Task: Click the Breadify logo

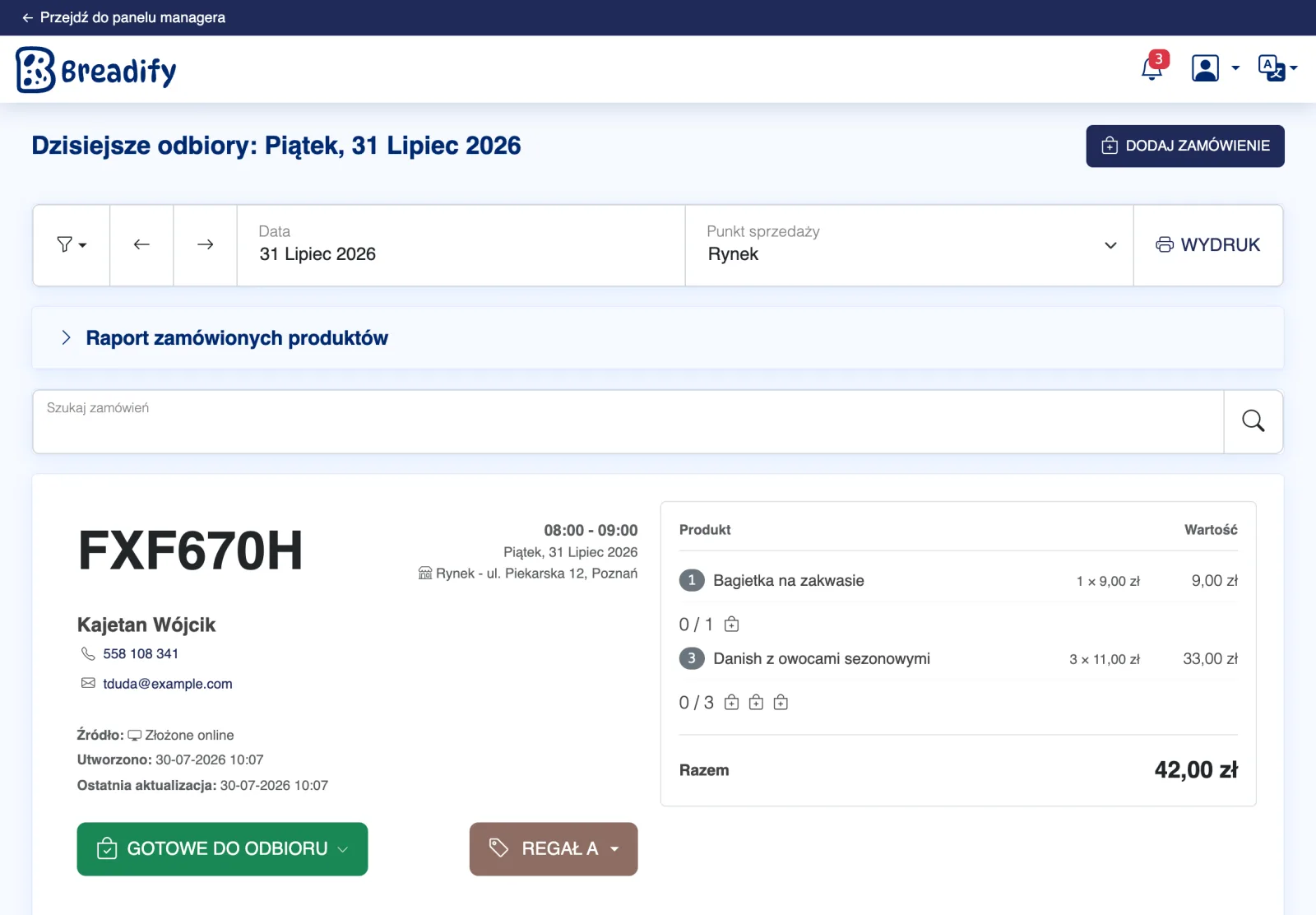Action: point(96,70)
